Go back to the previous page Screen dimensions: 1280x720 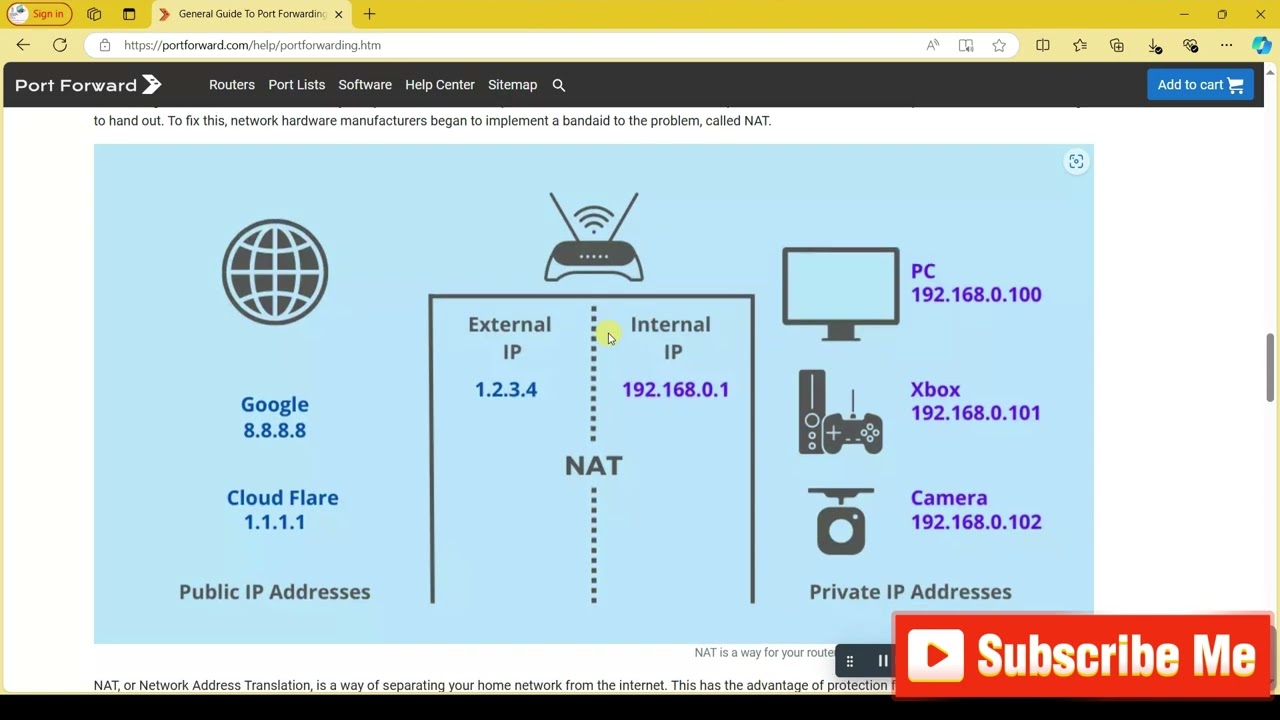coord(23,45)
